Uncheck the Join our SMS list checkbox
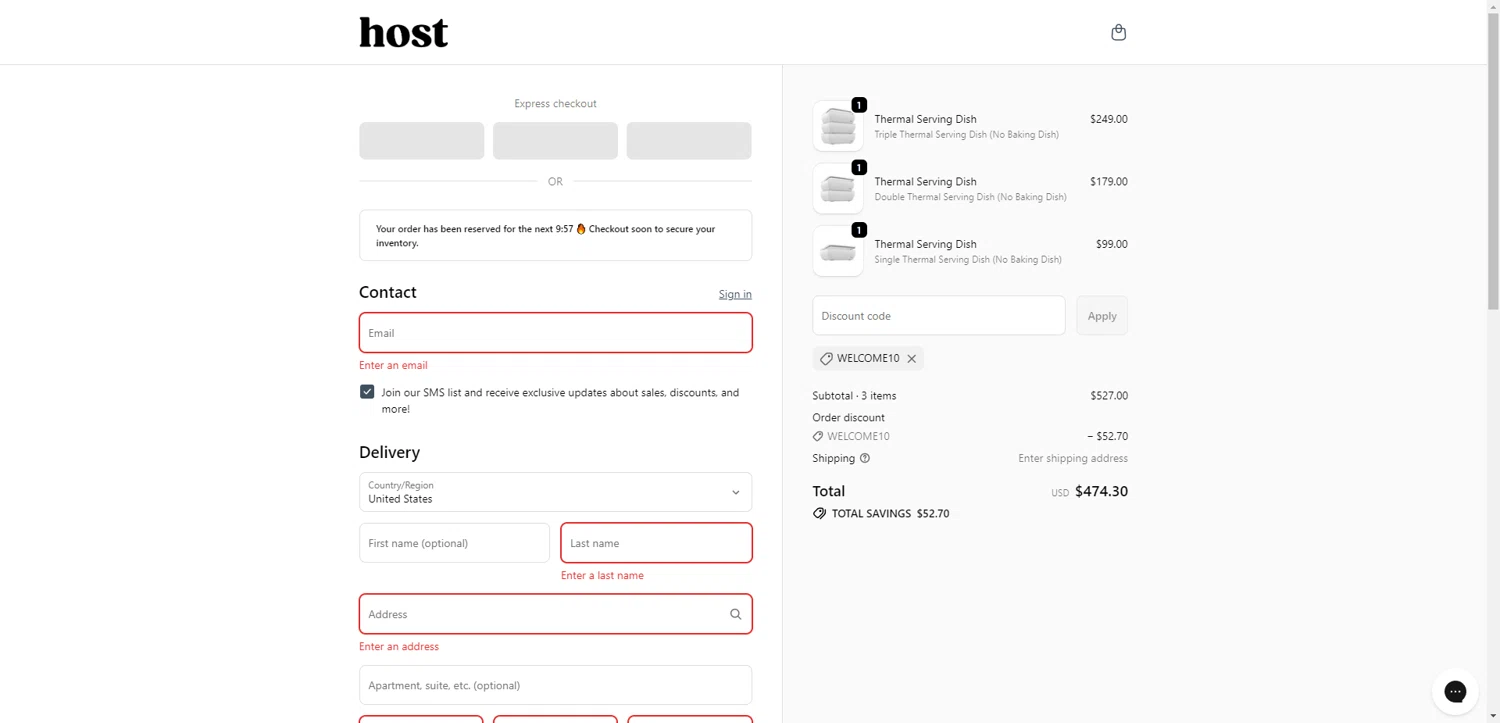 [367, 392]
